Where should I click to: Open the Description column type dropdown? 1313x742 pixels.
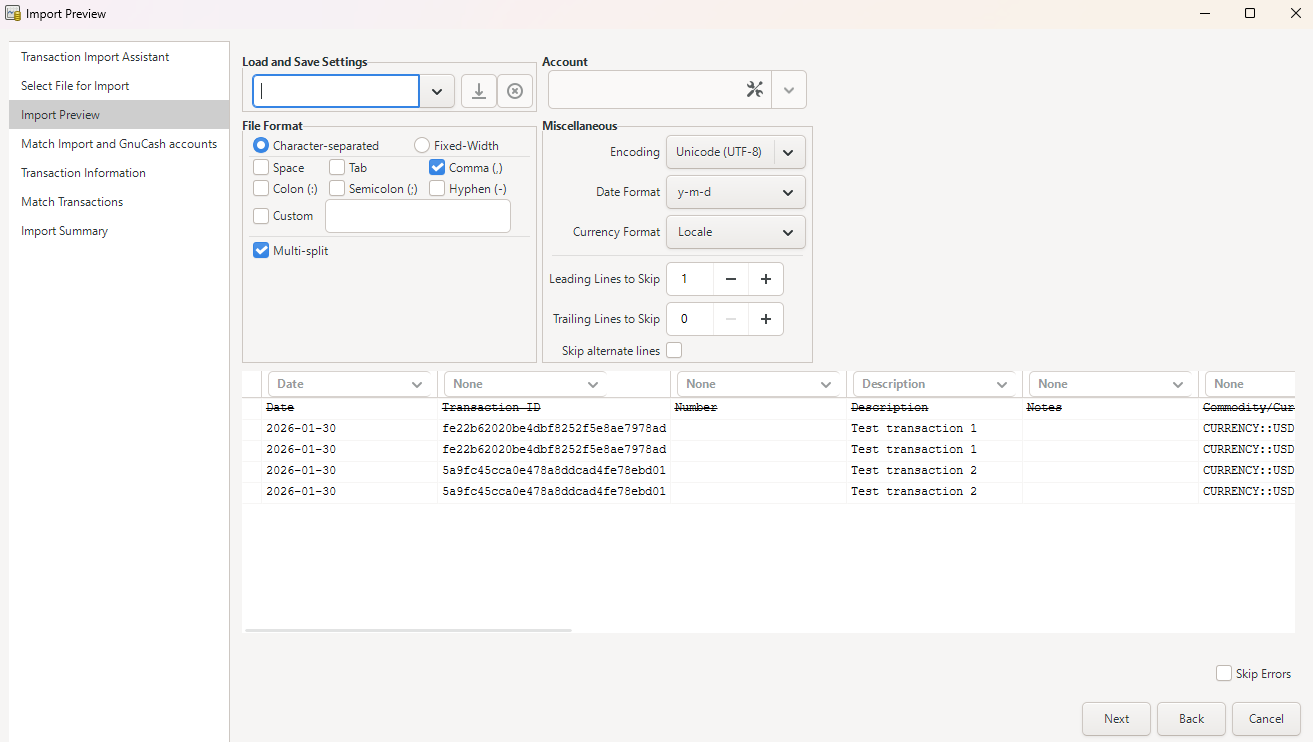click(x=934, y=384)
